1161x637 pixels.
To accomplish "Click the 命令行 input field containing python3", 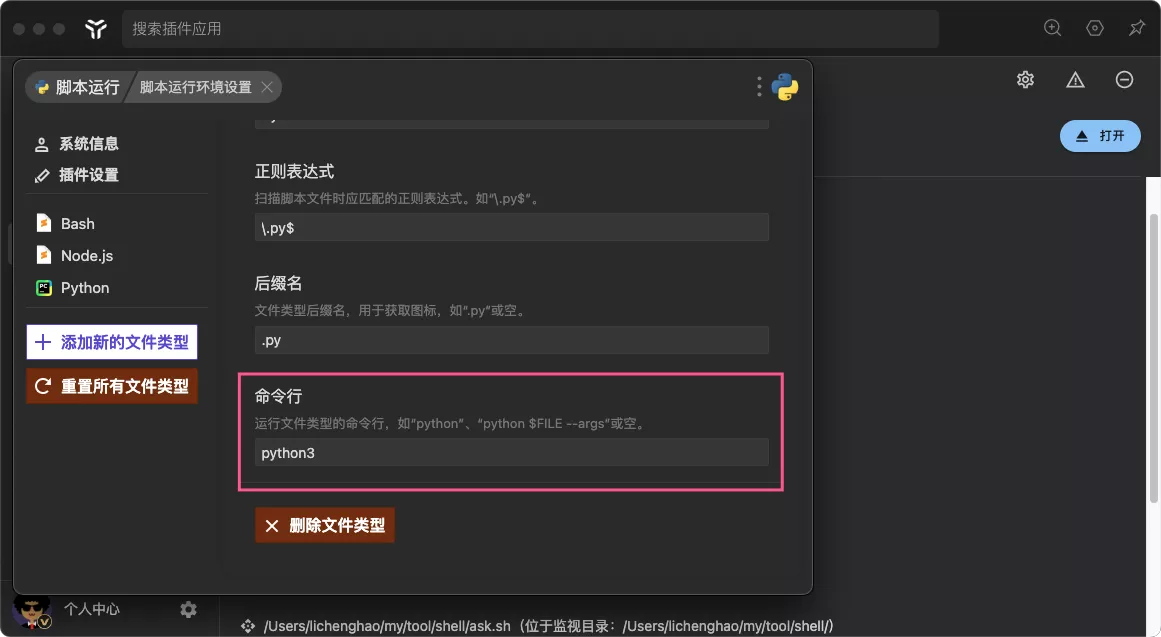I will (x=511, y=453).
